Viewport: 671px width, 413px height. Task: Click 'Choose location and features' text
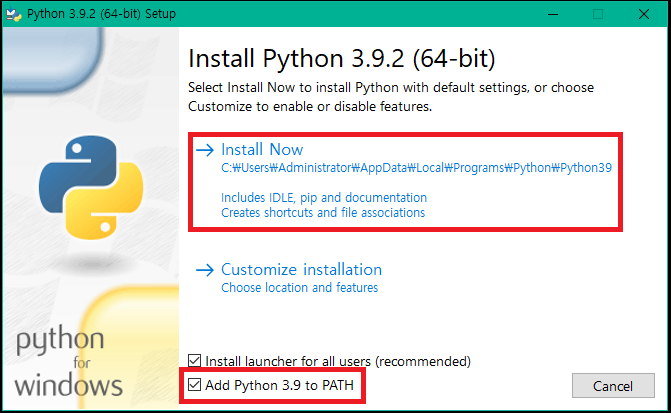click(x=300, y=288)
